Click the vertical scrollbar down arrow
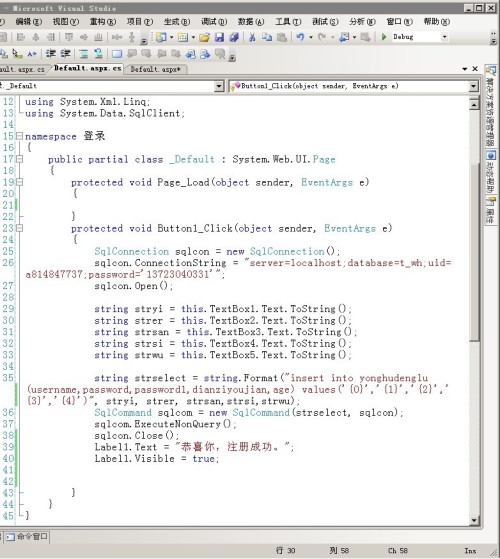 474,520
